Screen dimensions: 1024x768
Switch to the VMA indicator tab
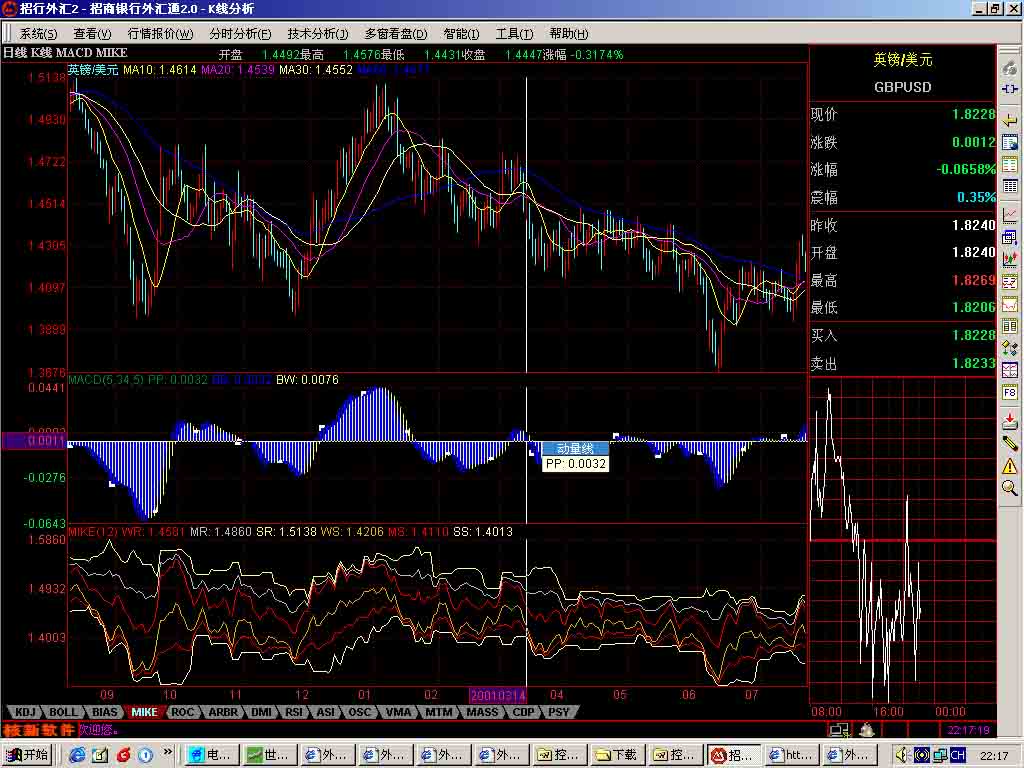tap(398, 712)
